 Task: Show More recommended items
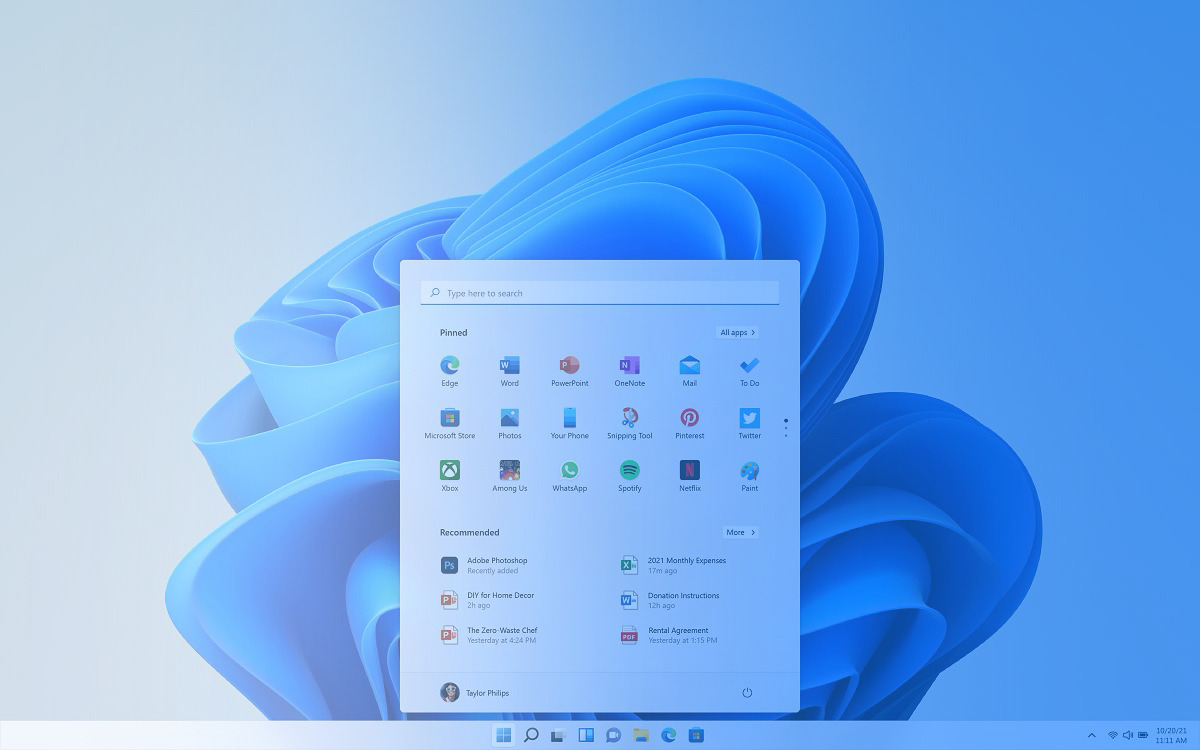(740, 532)
